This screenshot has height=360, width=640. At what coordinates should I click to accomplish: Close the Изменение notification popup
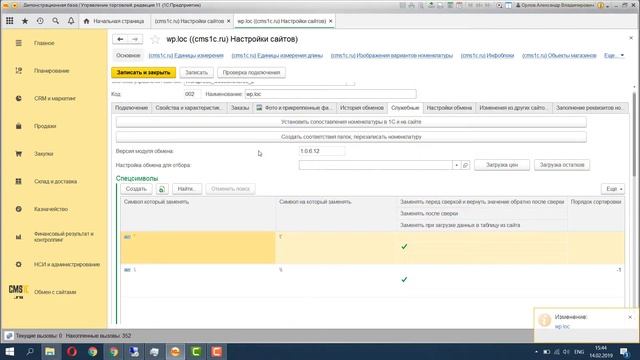tap(630, 317)
